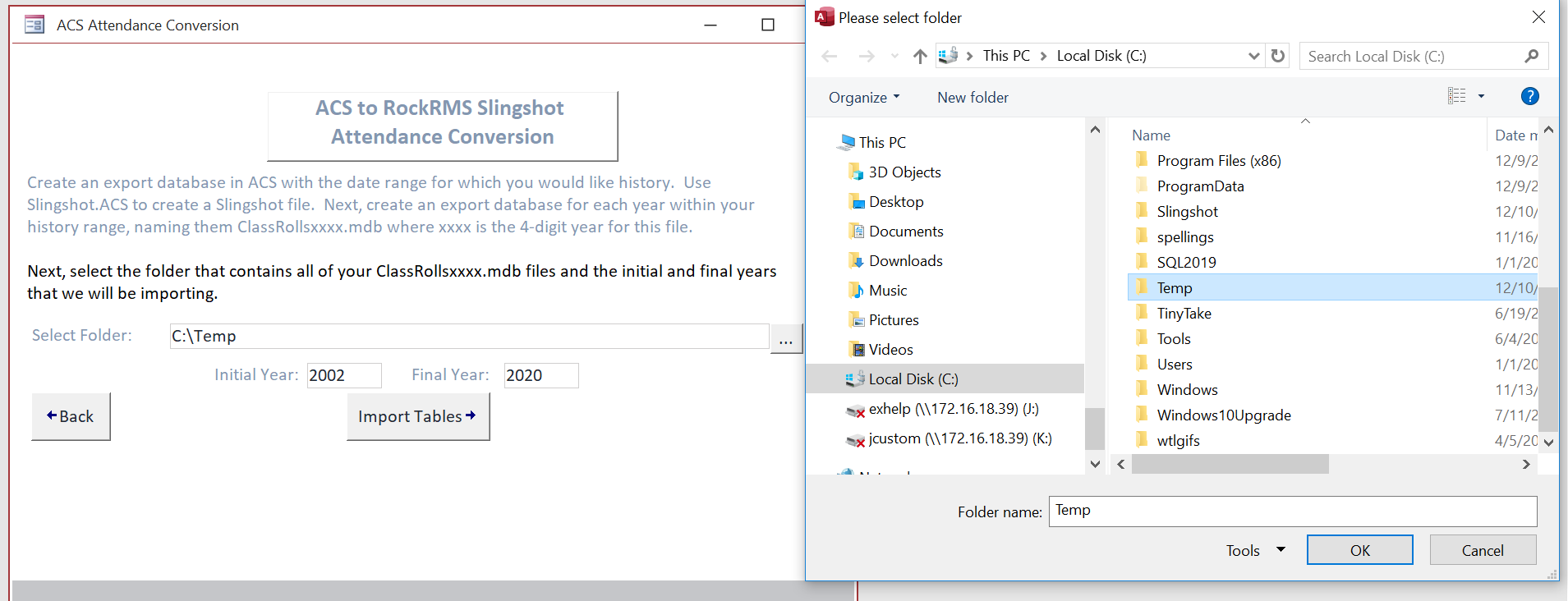Click the file list scroll right arrow
The width and height of the screenshot is (1568, 601).
1526,464
